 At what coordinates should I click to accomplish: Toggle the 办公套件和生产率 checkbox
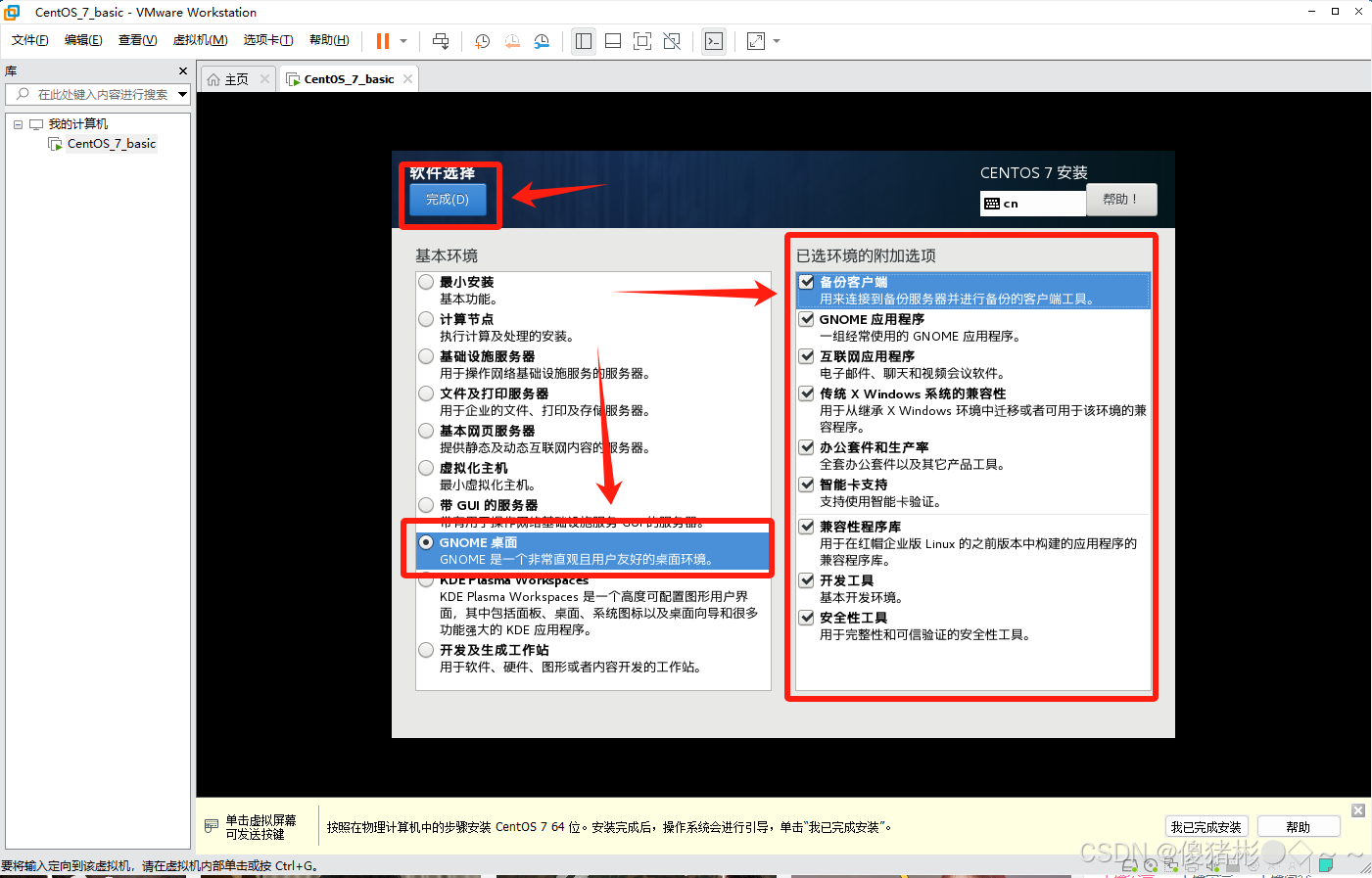click(807, 447)
